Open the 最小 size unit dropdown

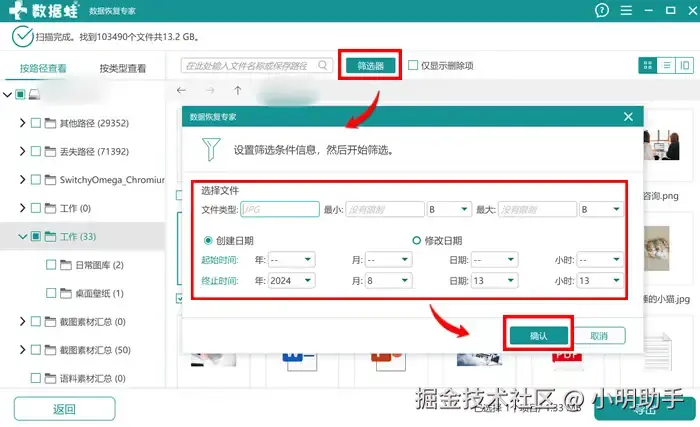pos(449,209)
